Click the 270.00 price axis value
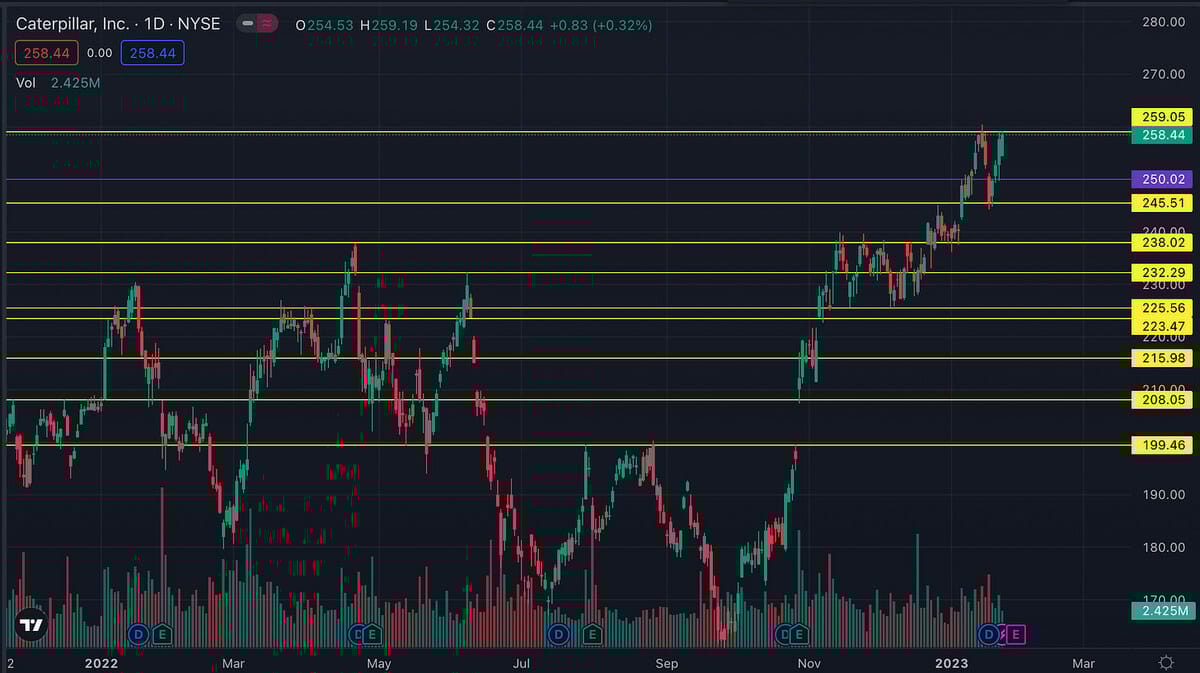1200x673 pixels. click(1163, 74)
